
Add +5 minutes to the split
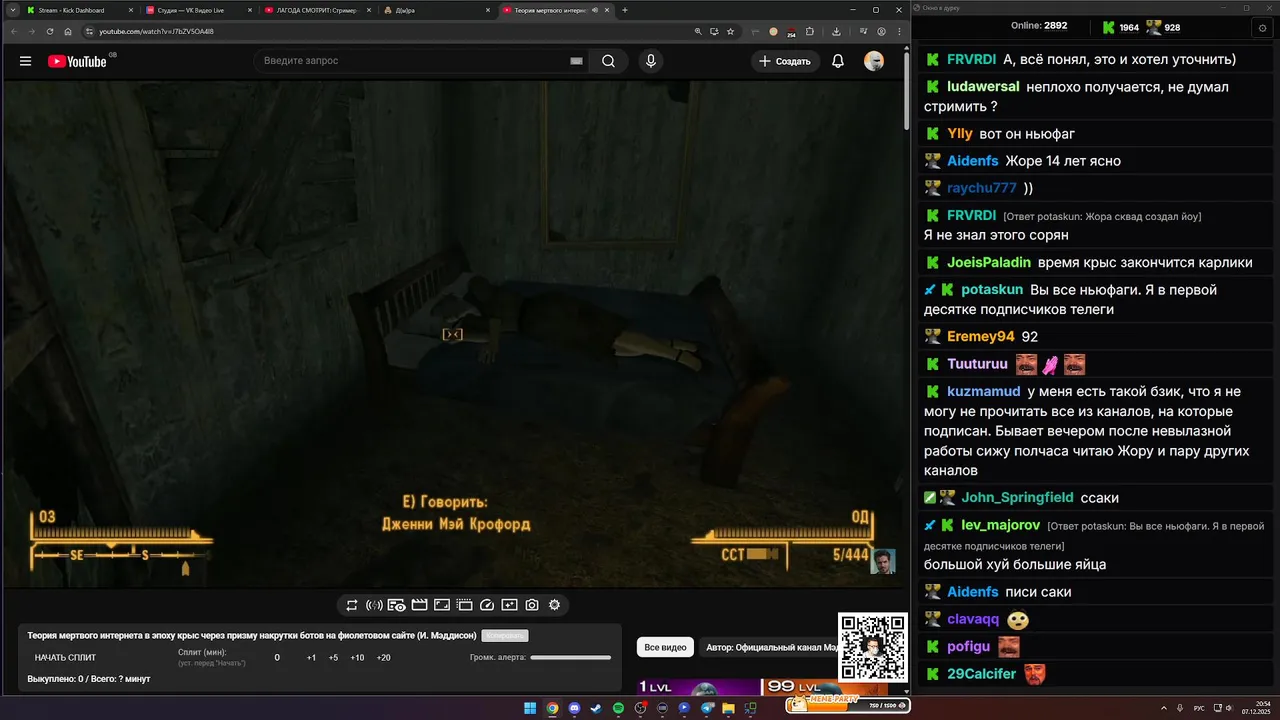pyautogui.click(x=333, y=658)
